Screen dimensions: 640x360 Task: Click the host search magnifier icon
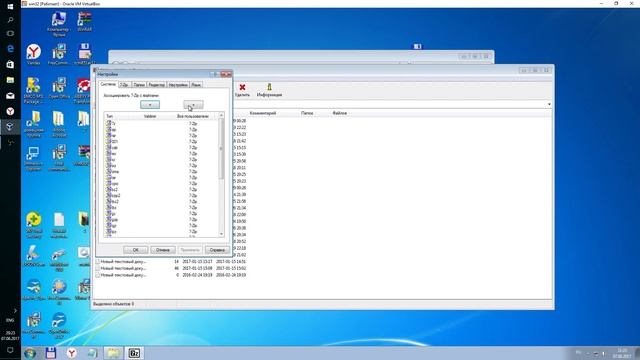point(10,20)
